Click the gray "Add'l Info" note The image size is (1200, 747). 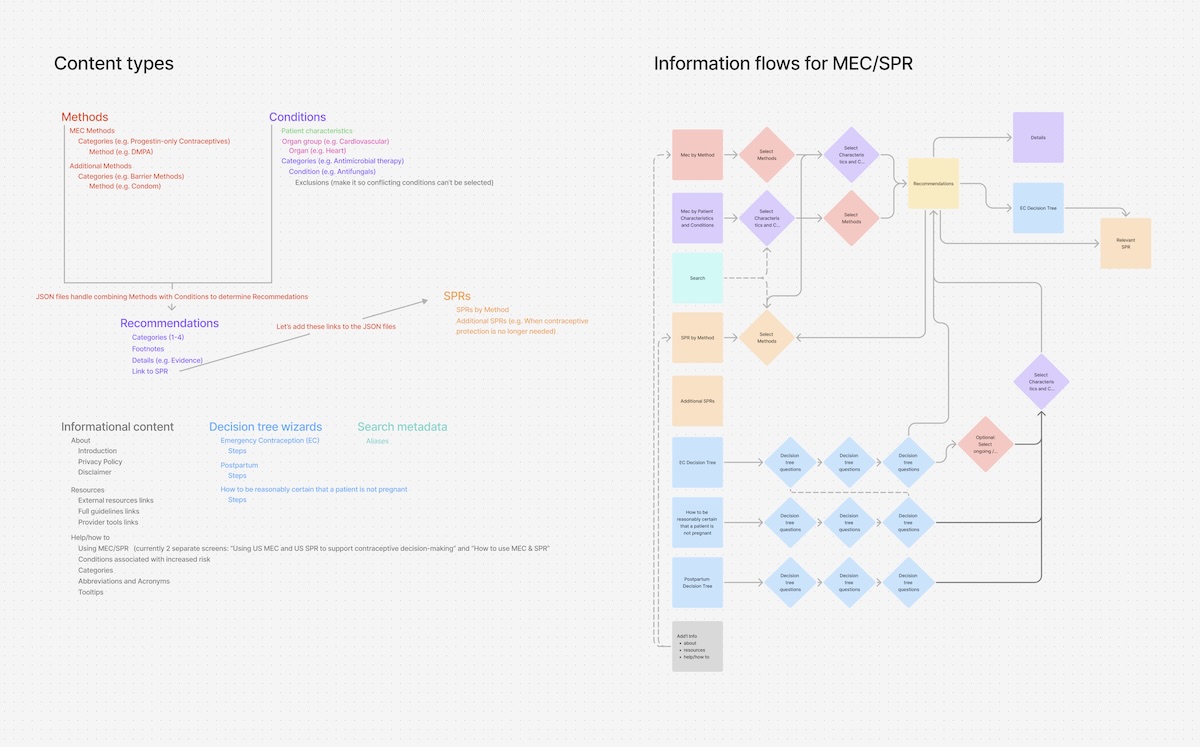(x=697, y=646)
